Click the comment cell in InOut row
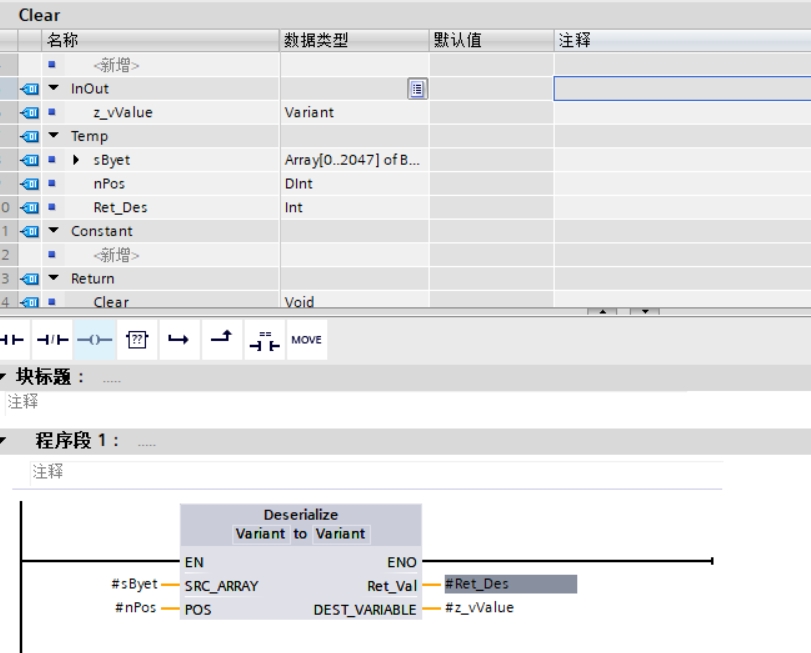Image resolution: width=811 pixels, height=653 pixels. coord(682,89)
